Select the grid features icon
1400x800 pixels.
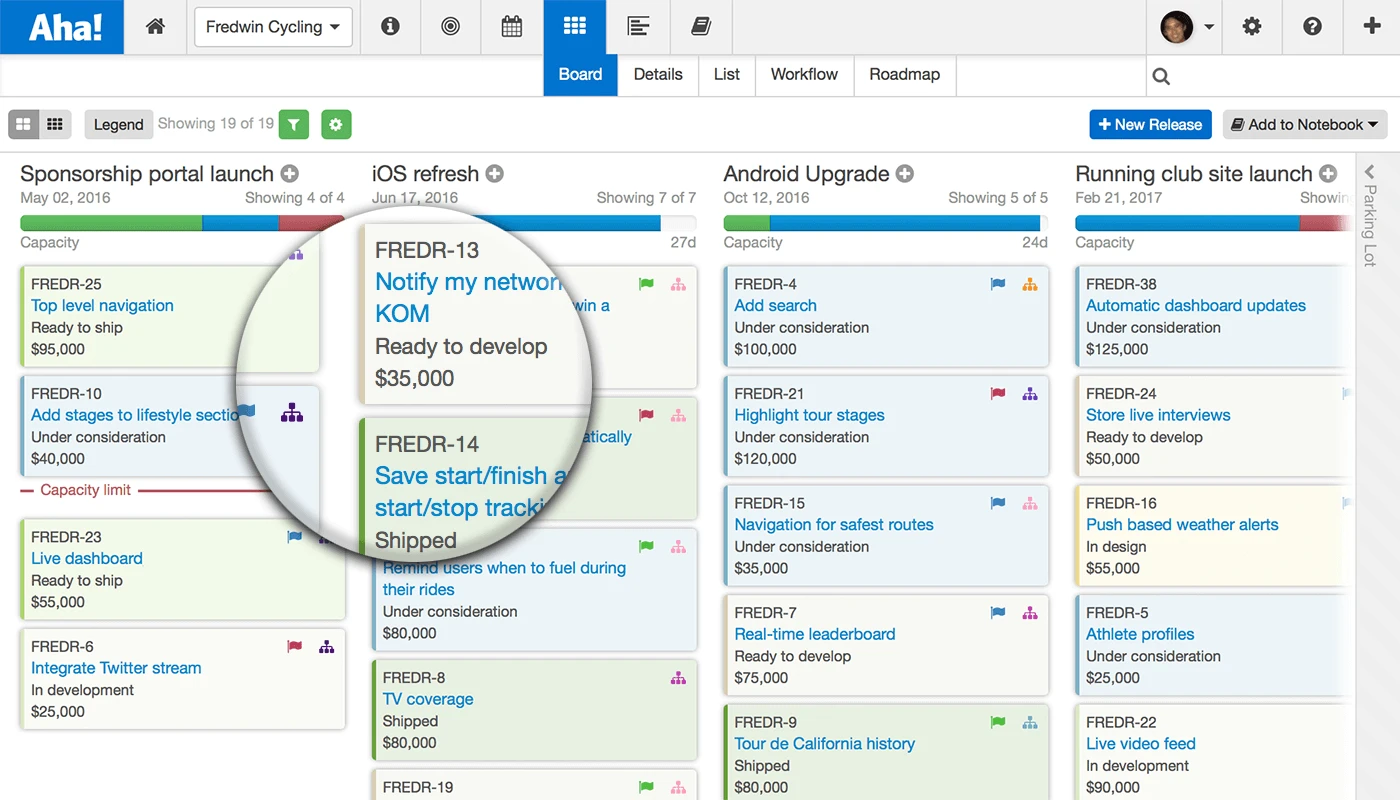coord(574,27)
